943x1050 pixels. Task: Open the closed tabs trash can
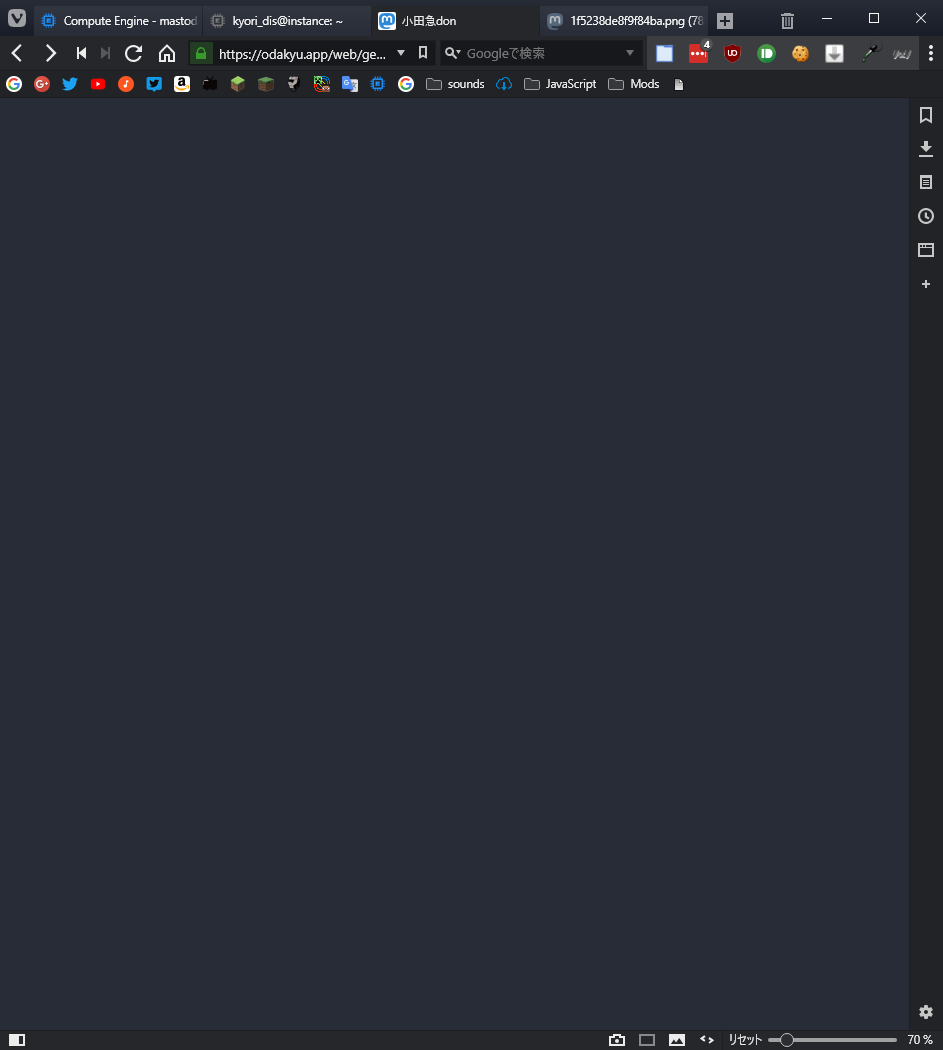787,20
